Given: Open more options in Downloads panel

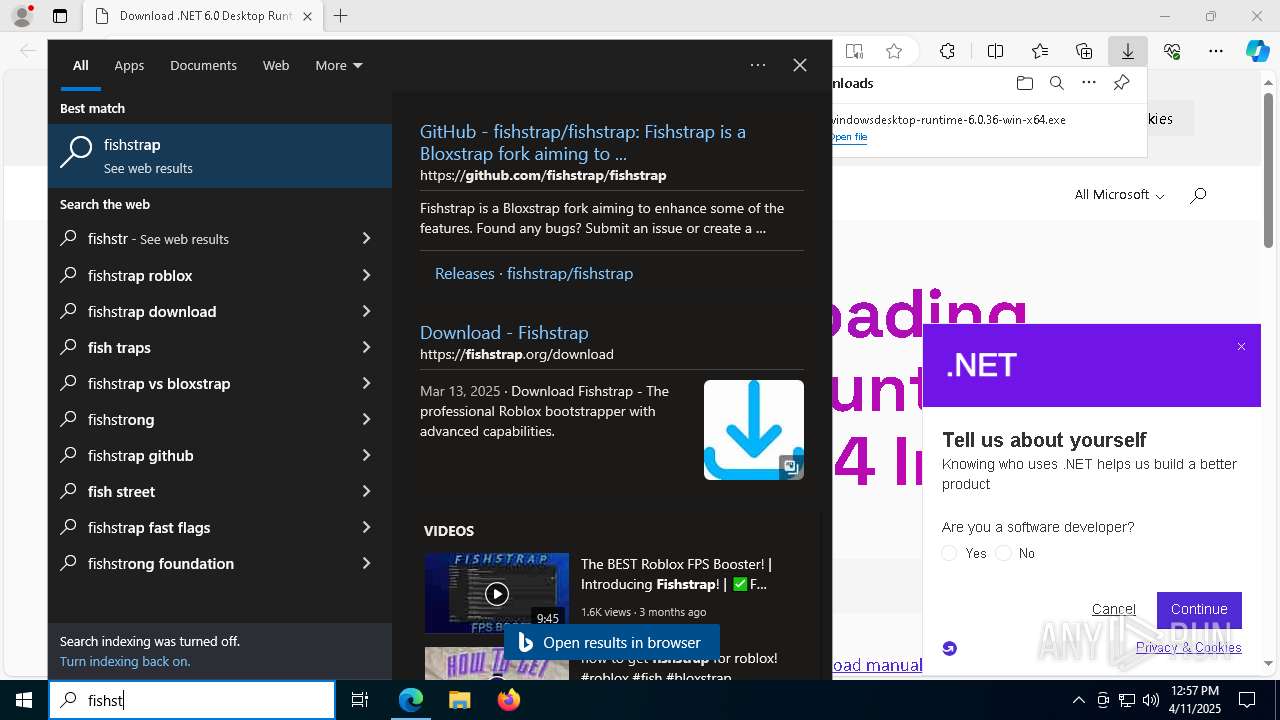Looking at the screenshot, I should 1089,83.
